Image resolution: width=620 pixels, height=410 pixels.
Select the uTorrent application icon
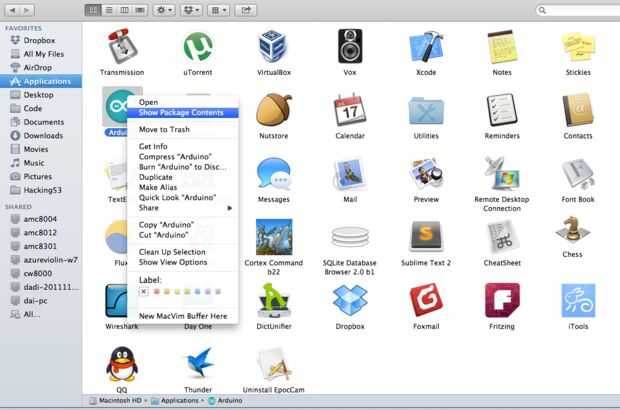198,46
